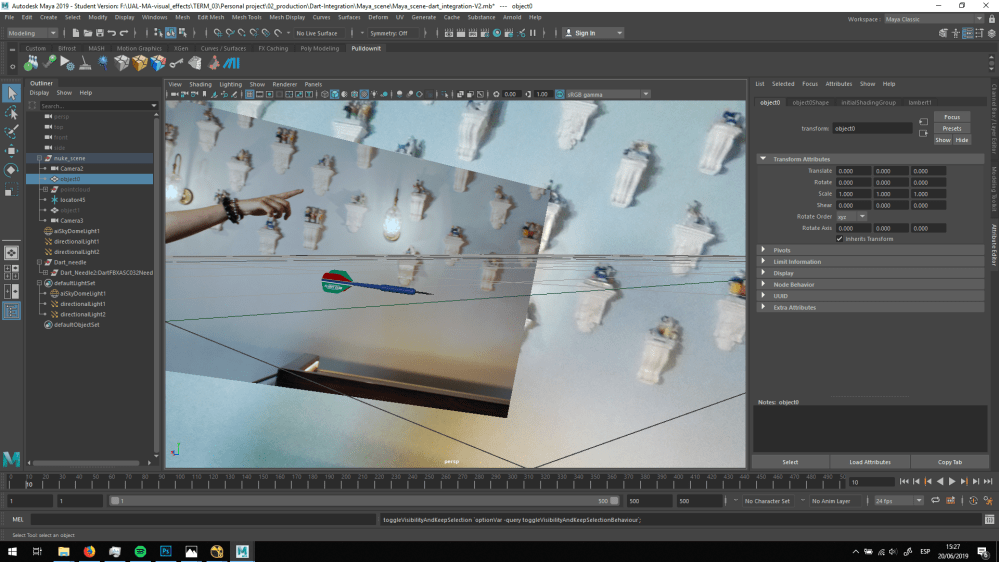This screenshot has width=999, height=562.
Task: Play the animation forwards
Action: (952, 482)
